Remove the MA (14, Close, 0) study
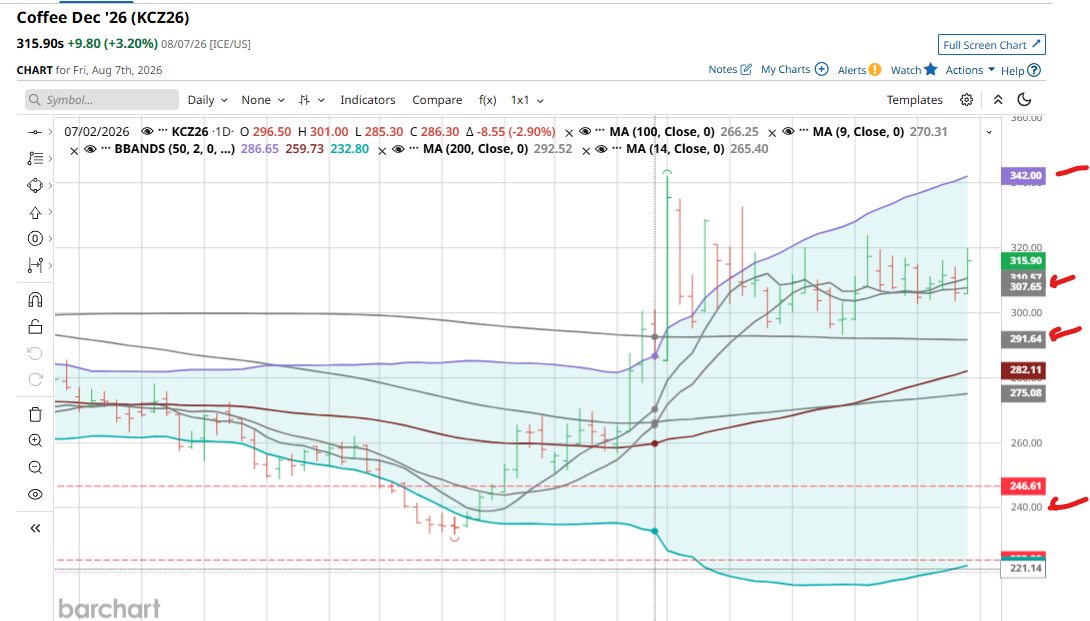 click(585, 150)
